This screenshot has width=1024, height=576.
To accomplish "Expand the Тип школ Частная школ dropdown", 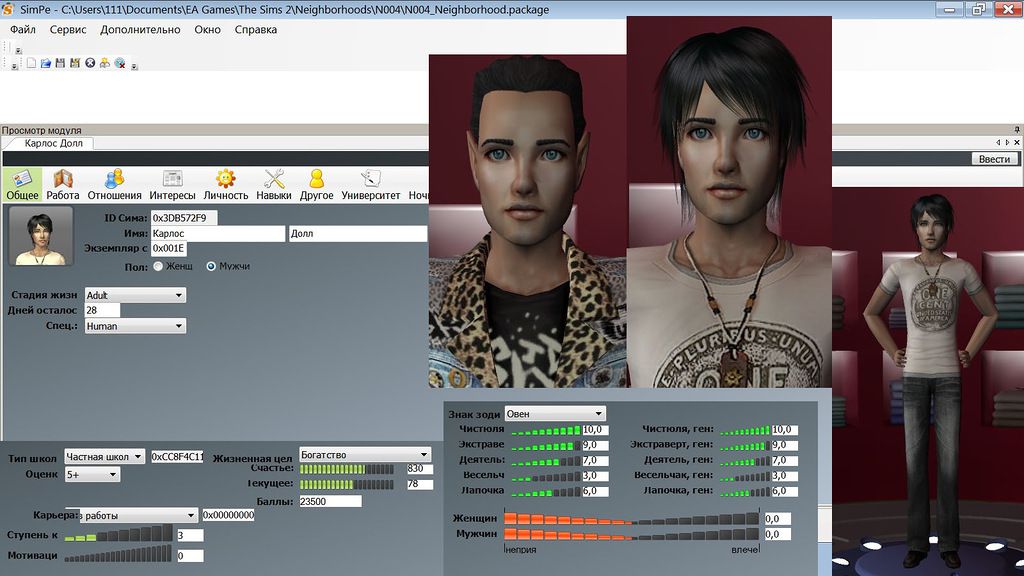I will (138, 456).
